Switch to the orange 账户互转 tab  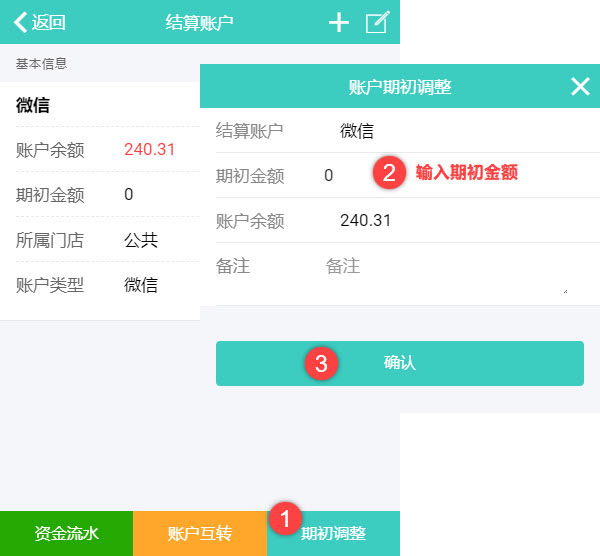[x=200, y=533]
